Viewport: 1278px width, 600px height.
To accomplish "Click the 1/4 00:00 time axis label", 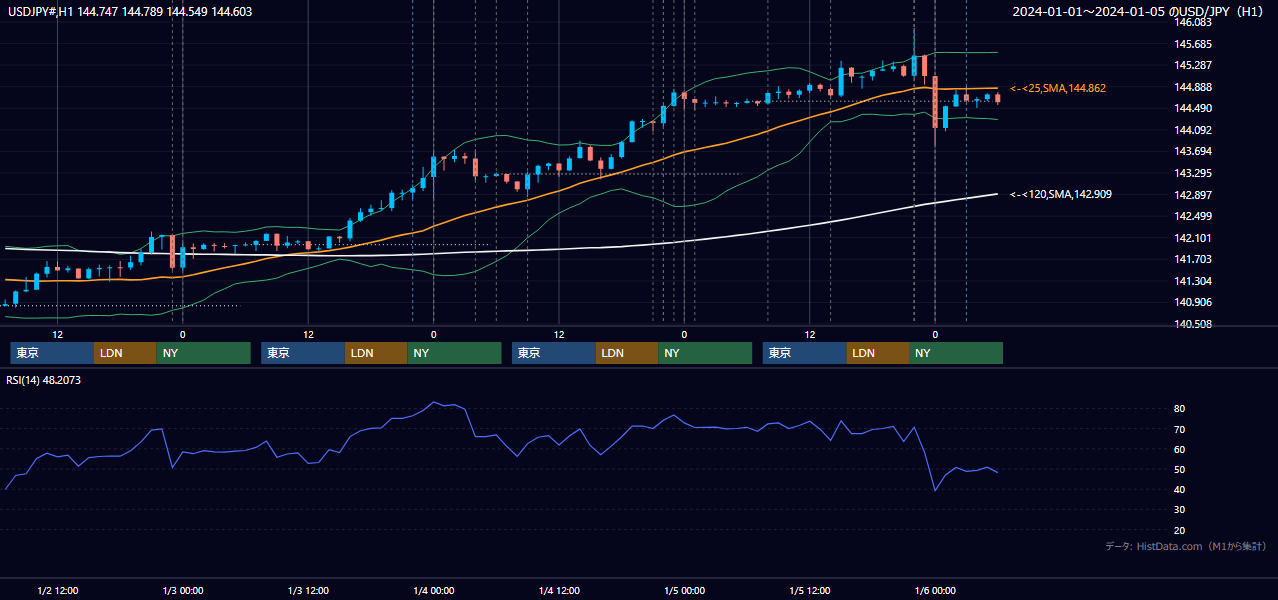I will click(434, 591).
